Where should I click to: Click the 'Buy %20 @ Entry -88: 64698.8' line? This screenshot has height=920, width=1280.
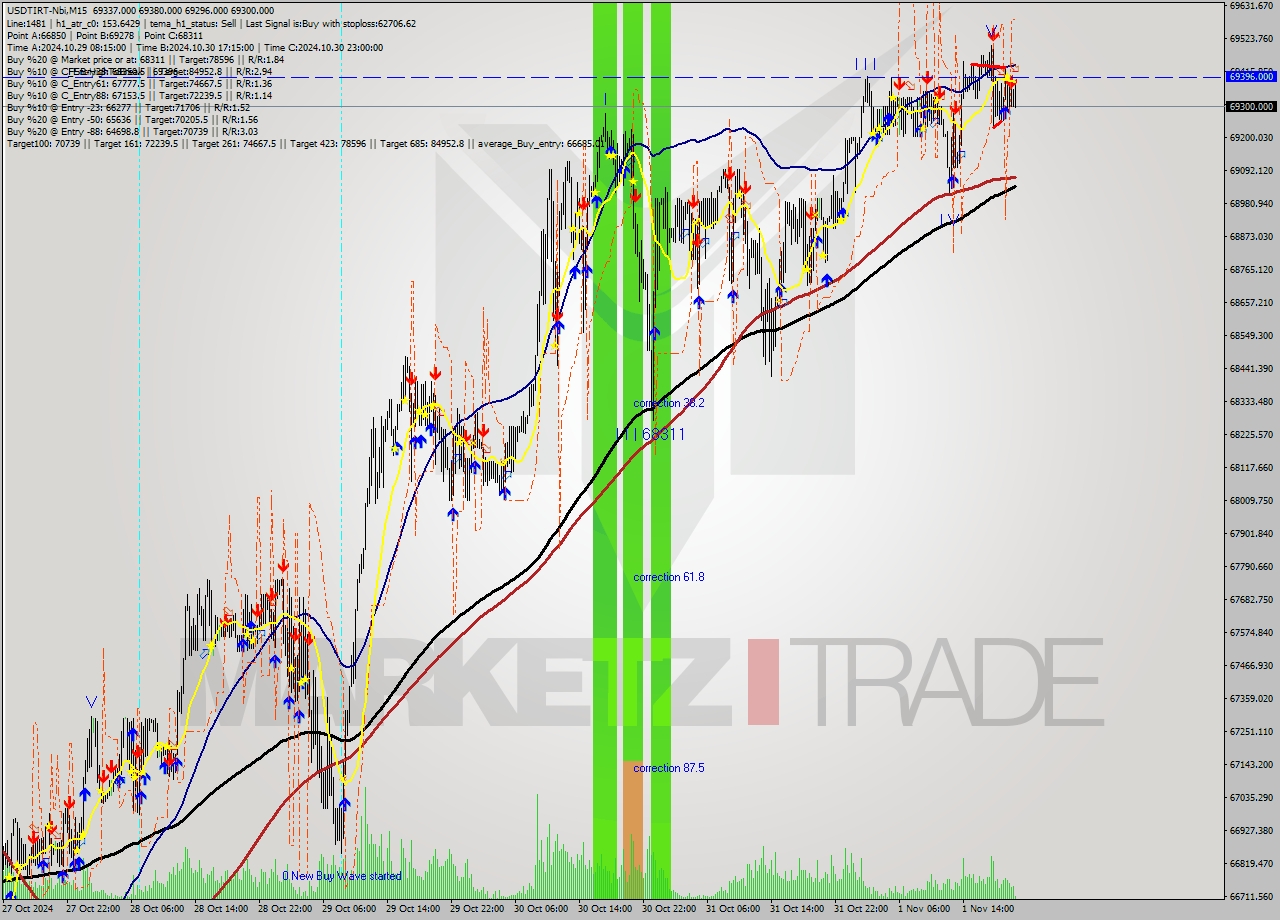[x=131, y=131]
